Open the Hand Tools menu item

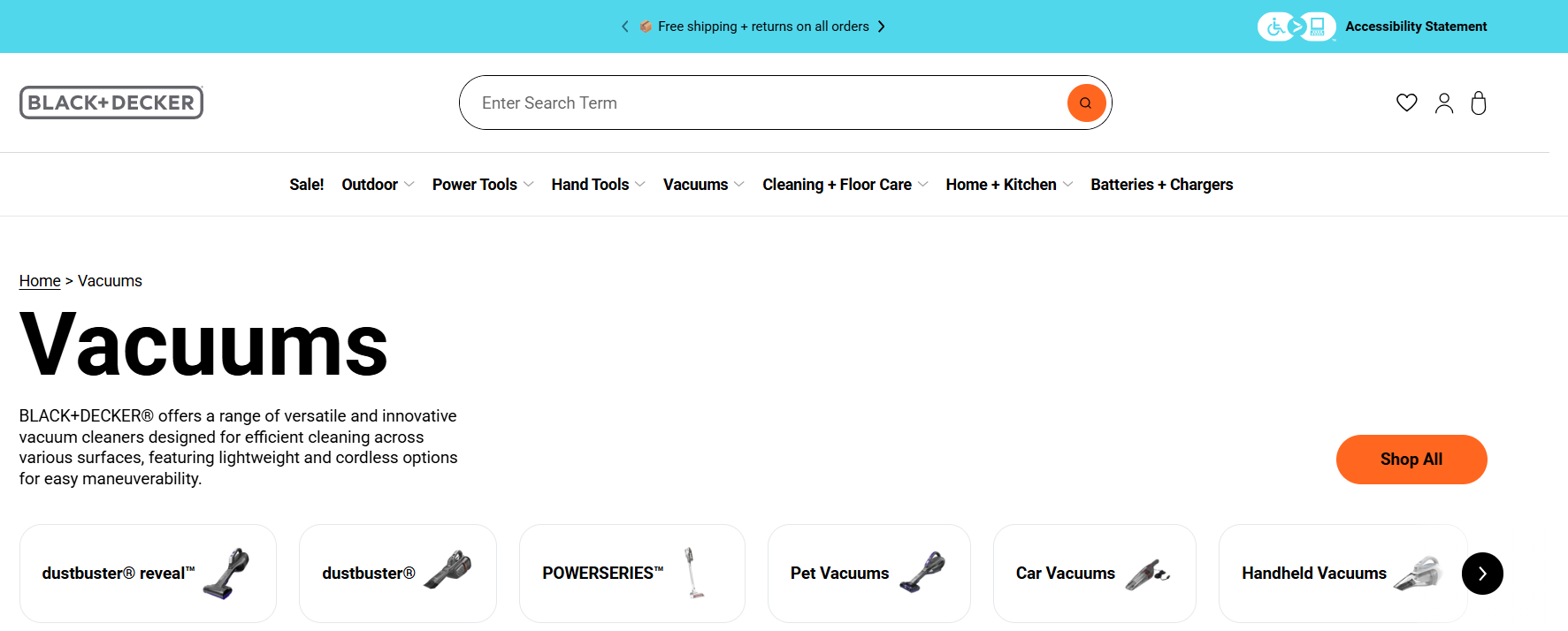590,185
